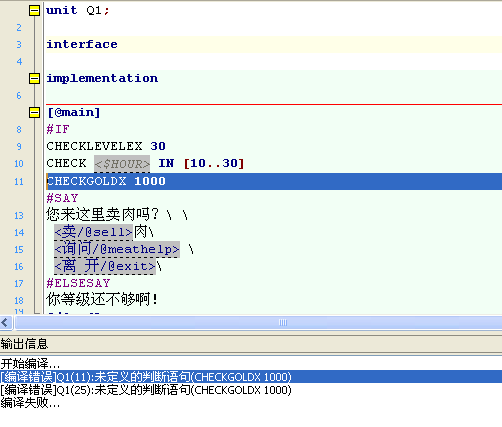
Task: Click the '开始编译...' output line
Action: click(30, 364)
